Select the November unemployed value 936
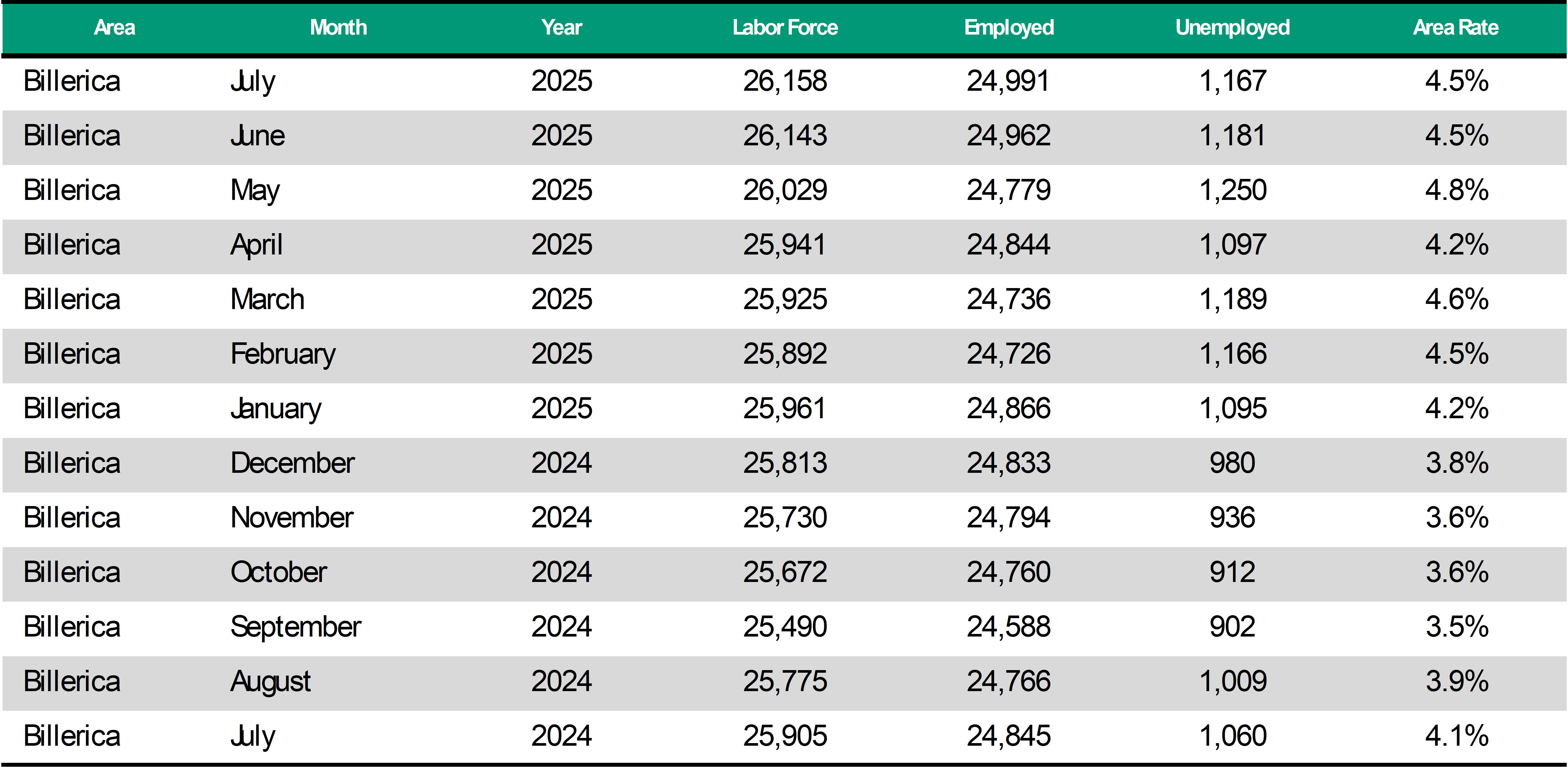Image resolution: width=1568 pixels, height=767 pixels. 1233,518
